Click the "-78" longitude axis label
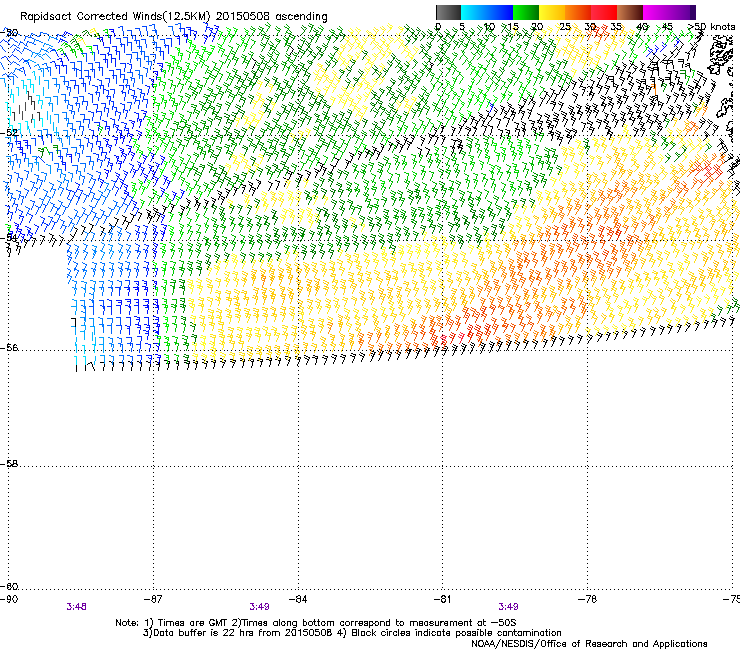The height and width of the screenshot is (650, 740). point(587,599)
